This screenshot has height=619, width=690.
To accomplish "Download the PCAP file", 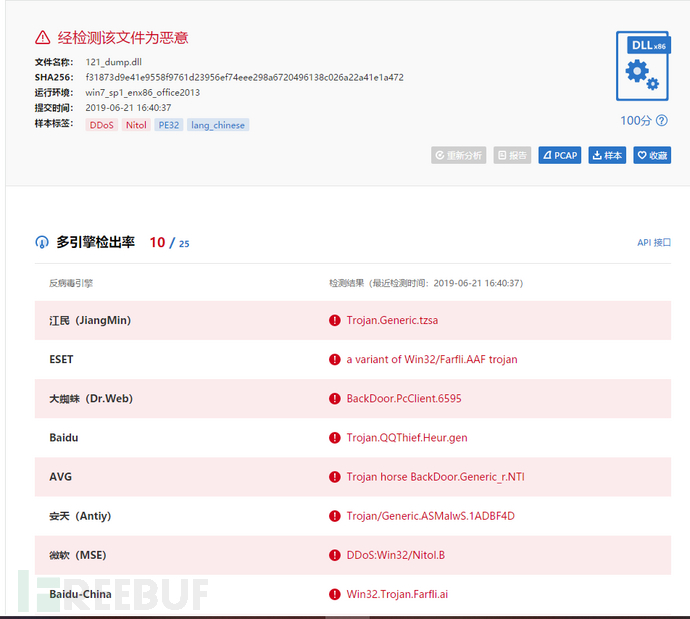I will pos(560,155).
